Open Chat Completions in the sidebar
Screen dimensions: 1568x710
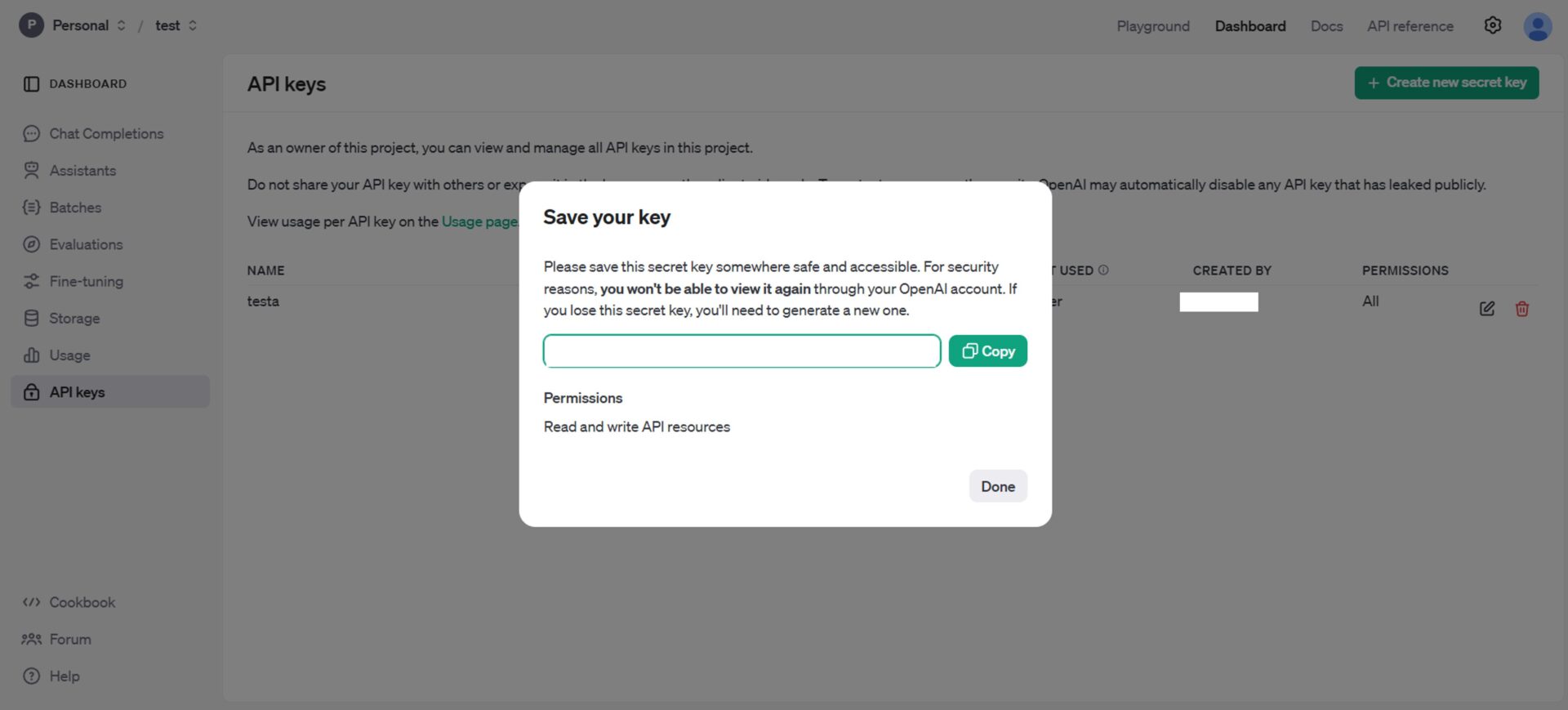[106, 134]
